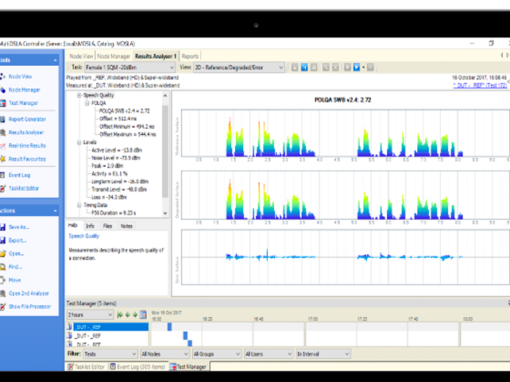Open the 2 hours time range dropdown

[90, 315]
